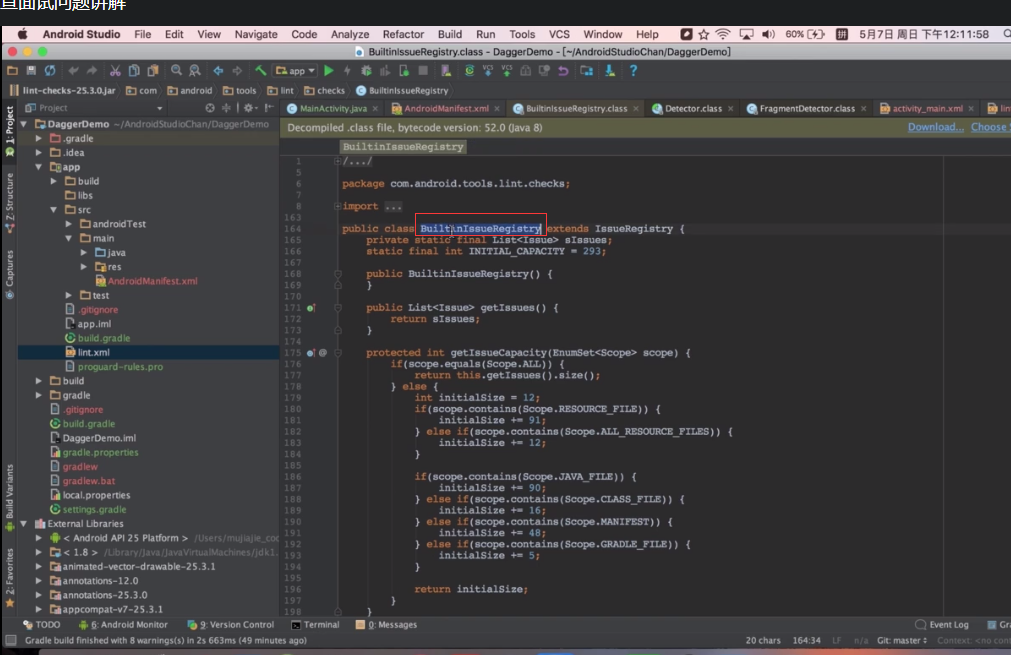Sync project with Gradle files icon

click(x=469, y=71)
